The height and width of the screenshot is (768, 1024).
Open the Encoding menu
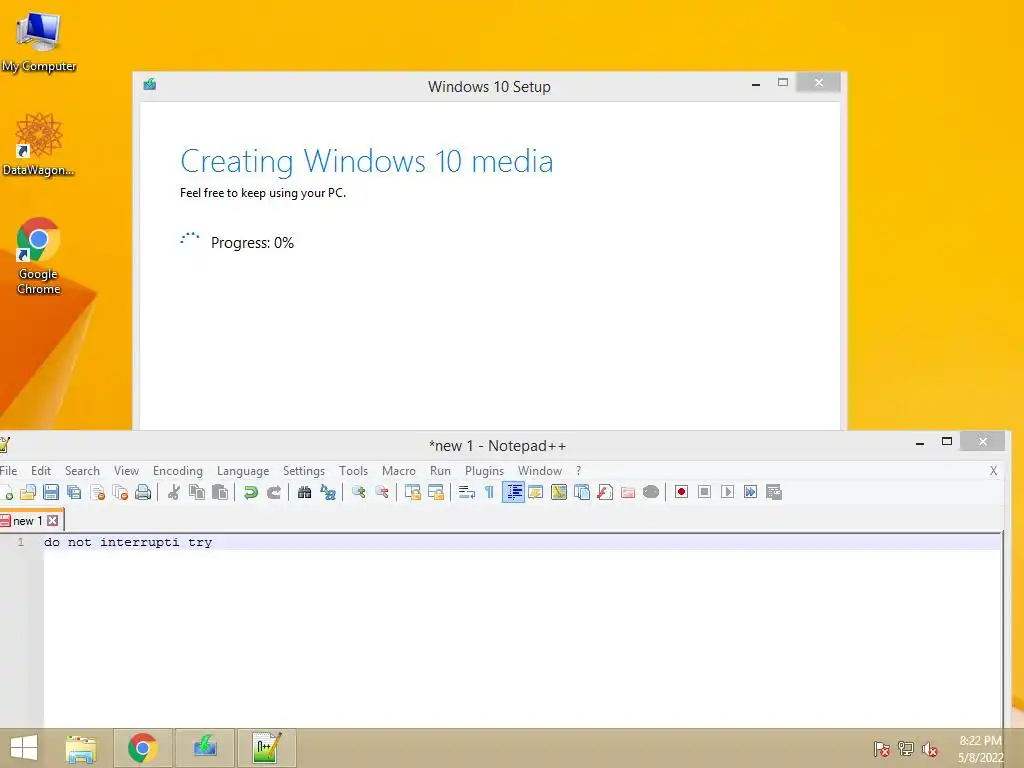[x=178, y=471]
